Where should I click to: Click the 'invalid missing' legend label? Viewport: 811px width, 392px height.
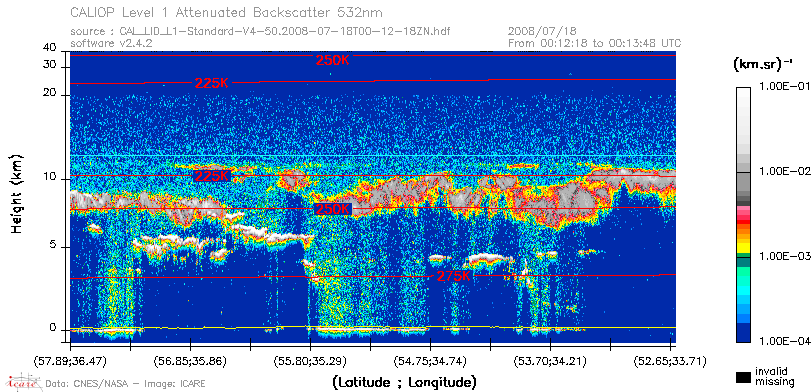pyautogui.click(x=774, y=377)
